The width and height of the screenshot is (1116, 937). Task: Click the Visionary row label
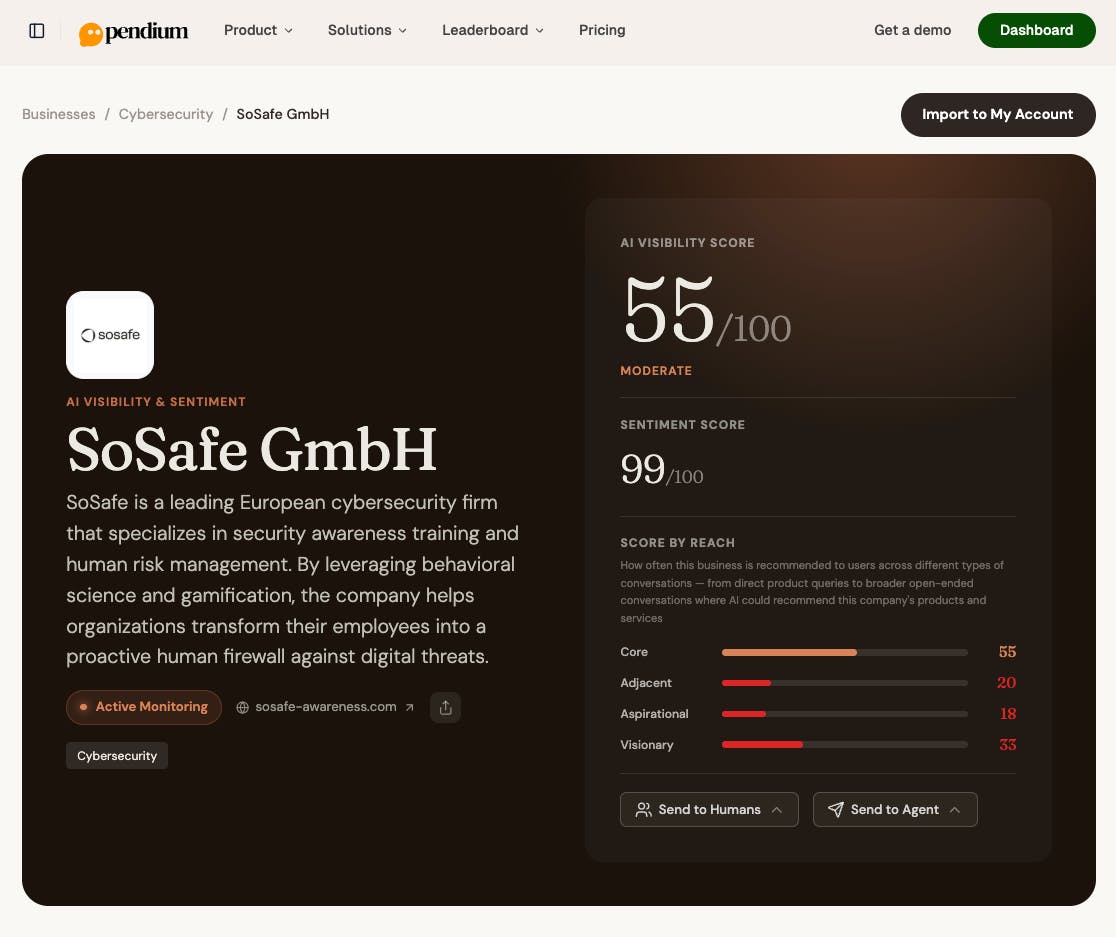pos(646,745)
